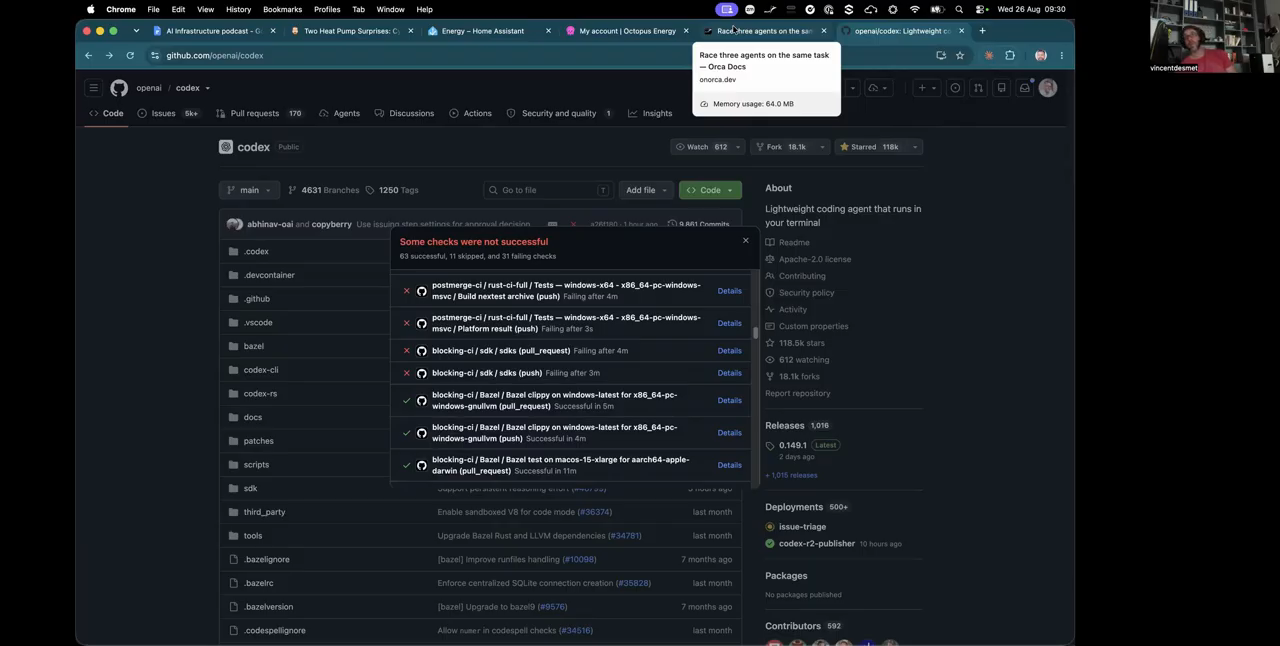Viewport: 1280px width, 646px height.
Task: Open the Chrome Bookmarks menu
Action: click(x=282, y=9)
